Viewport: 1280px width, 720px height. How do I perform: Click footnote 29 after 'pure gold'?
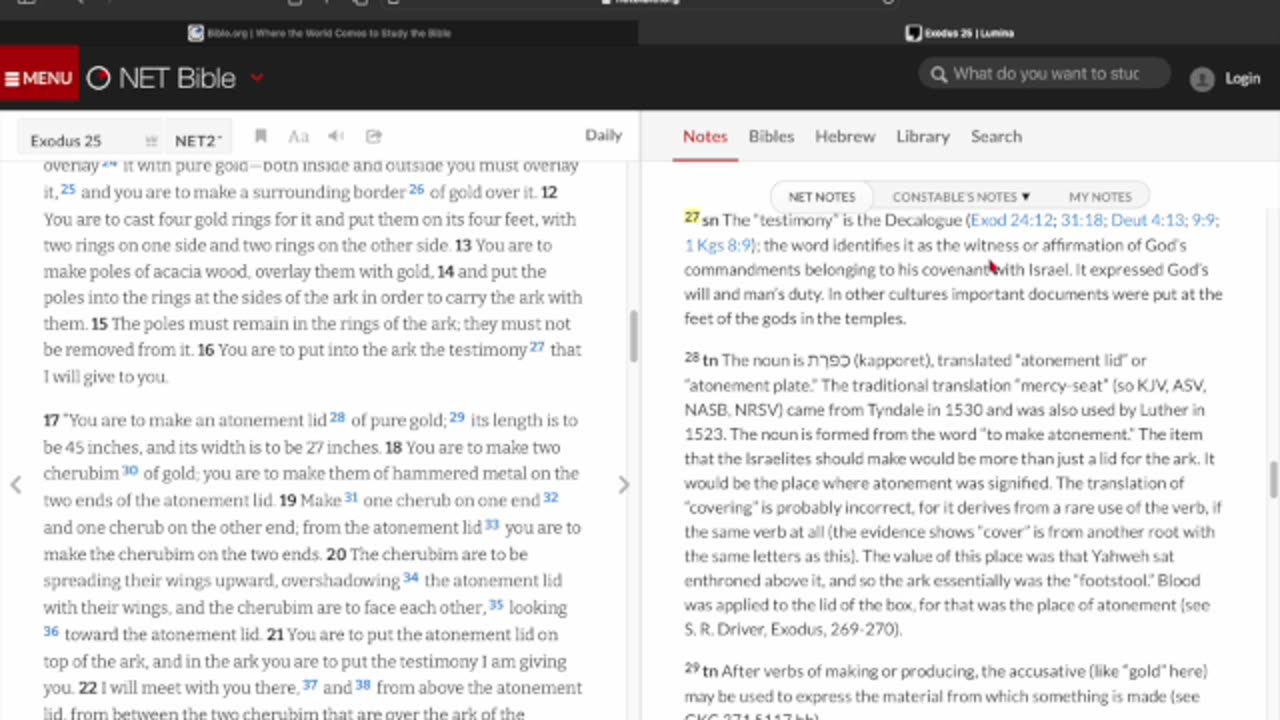[457, 417]
